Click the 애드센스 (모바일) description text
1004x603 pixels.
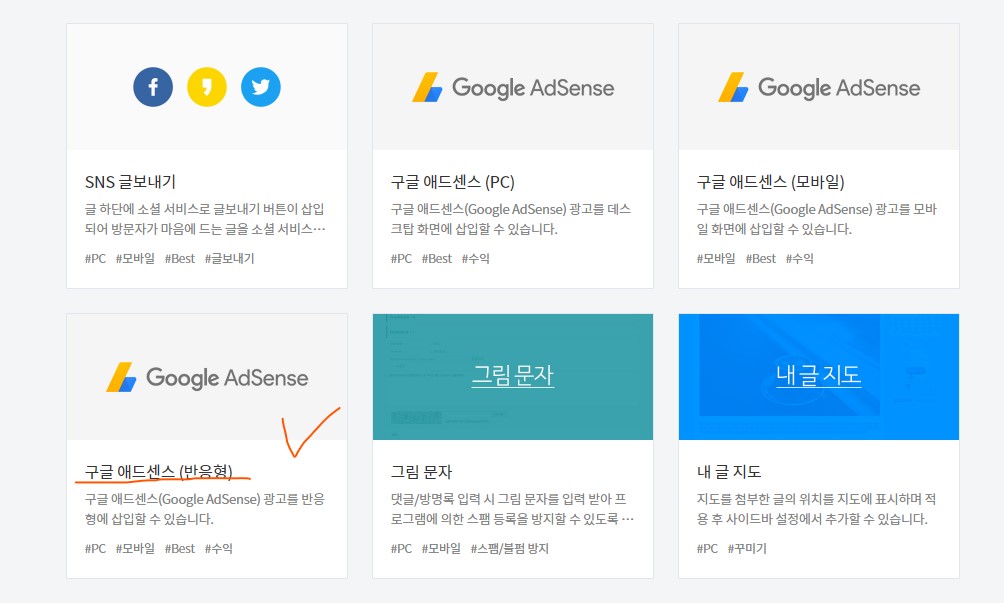click(817, 219)
